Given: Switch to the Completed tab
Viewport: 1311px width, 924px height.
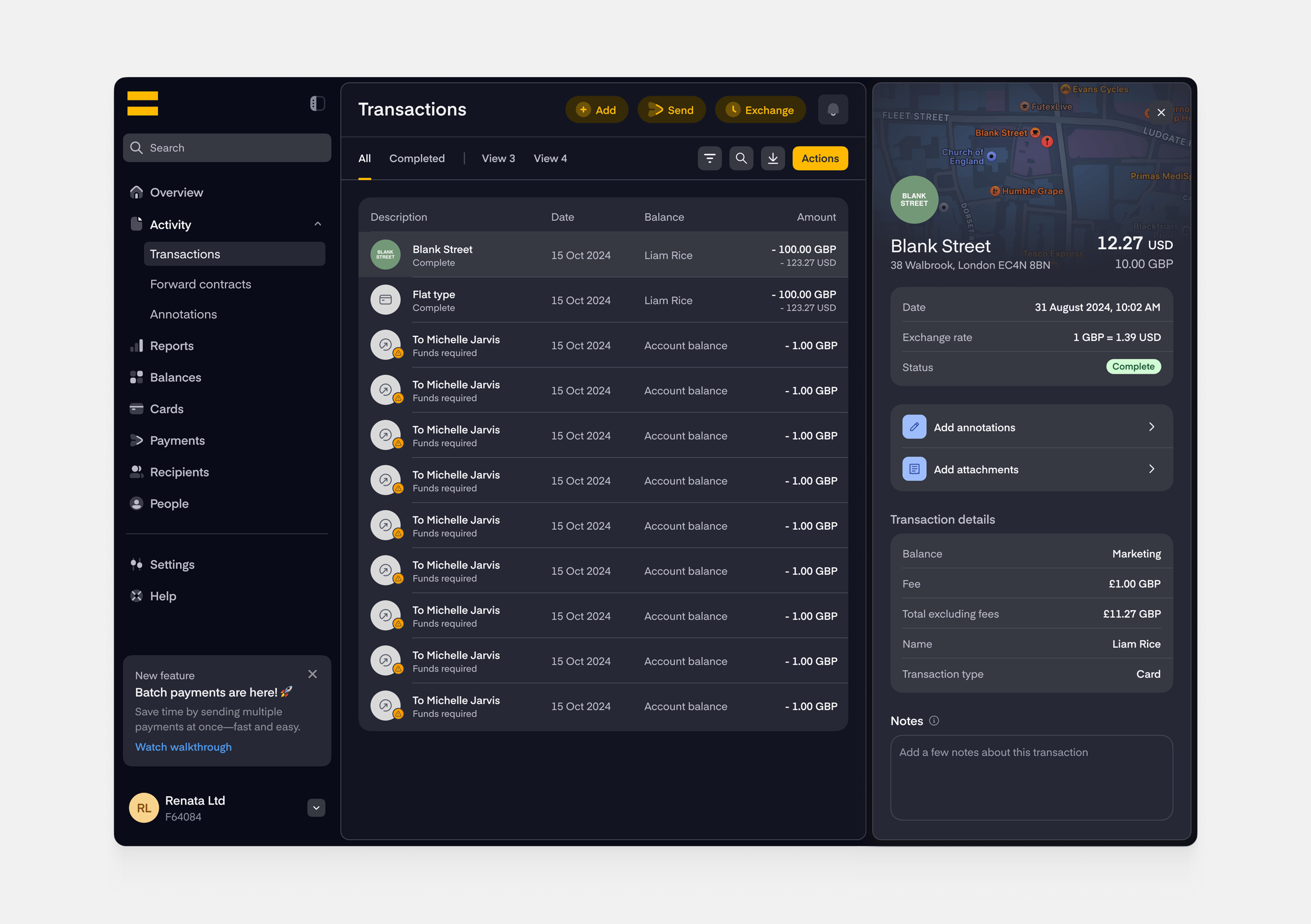Looking at the screenshot, I should tap(417, 158).
